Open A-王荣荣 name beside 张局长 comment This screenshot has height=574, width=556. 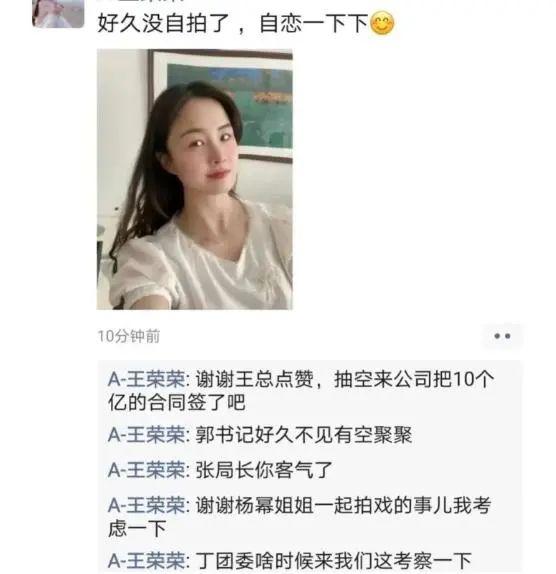pos(147,470)
